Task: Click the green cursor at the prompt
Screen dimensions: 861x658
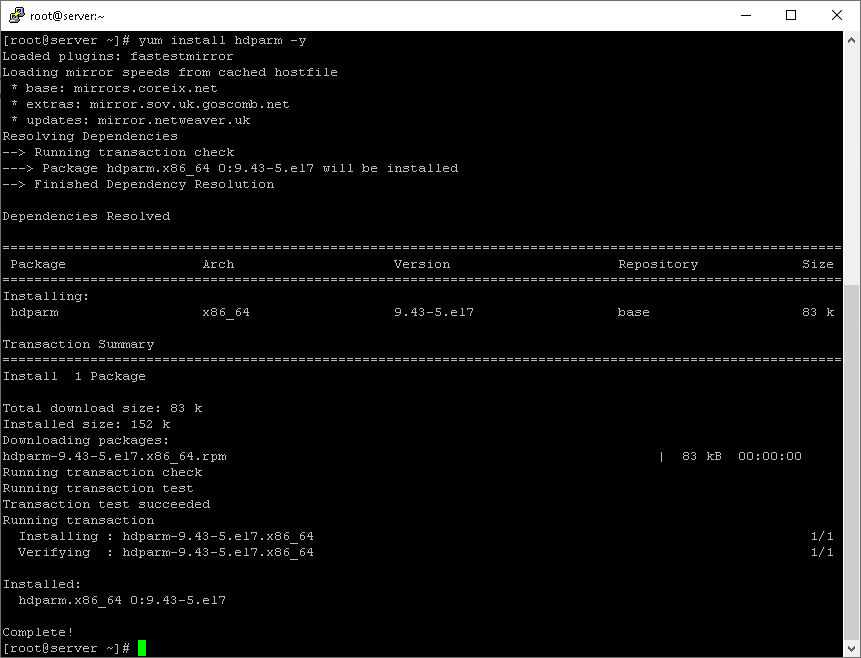Action: coord(142,648)
